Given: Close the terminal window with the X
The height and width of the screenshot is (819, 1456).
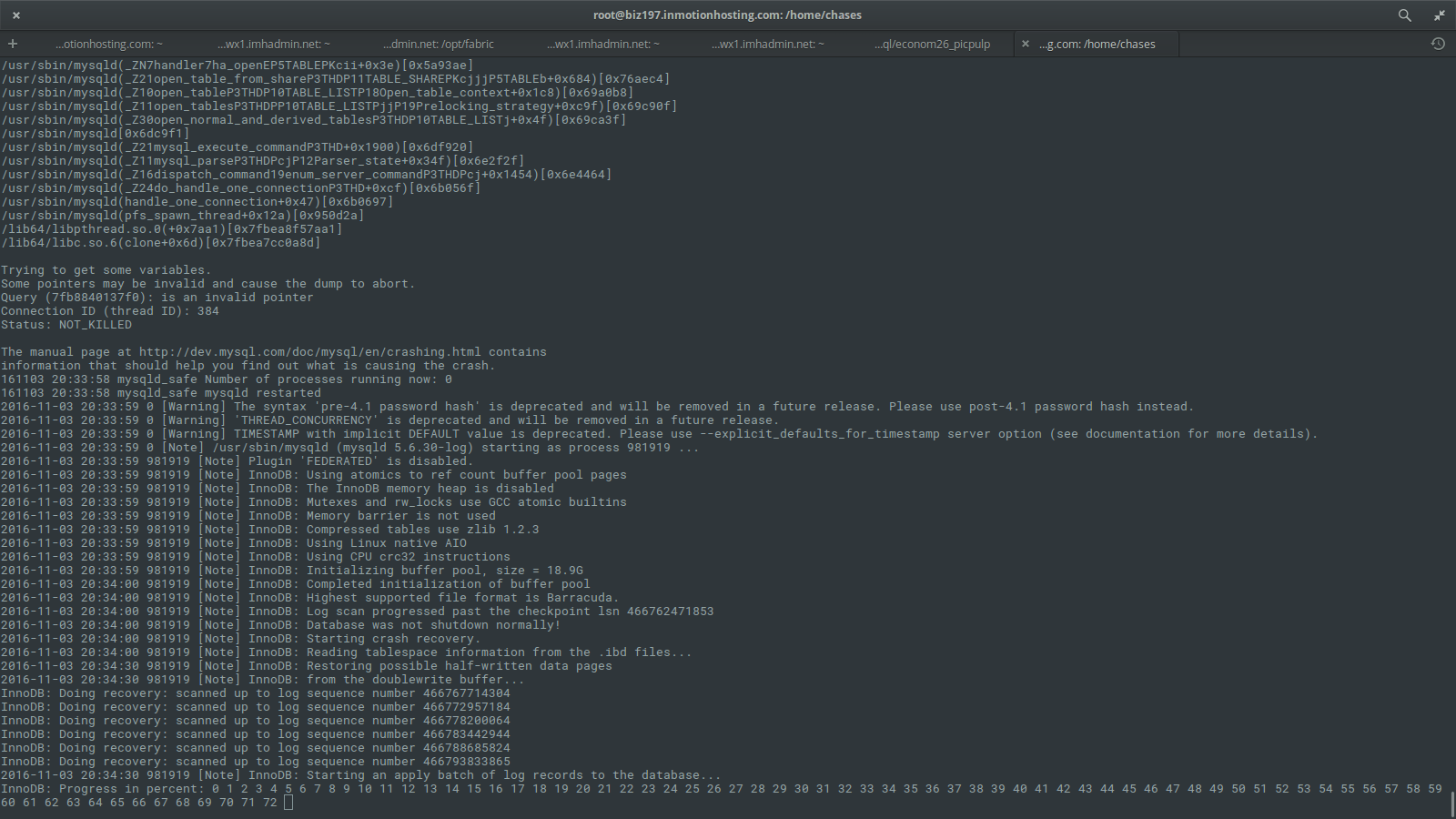Looking at the screenshot, I should 16,15.
